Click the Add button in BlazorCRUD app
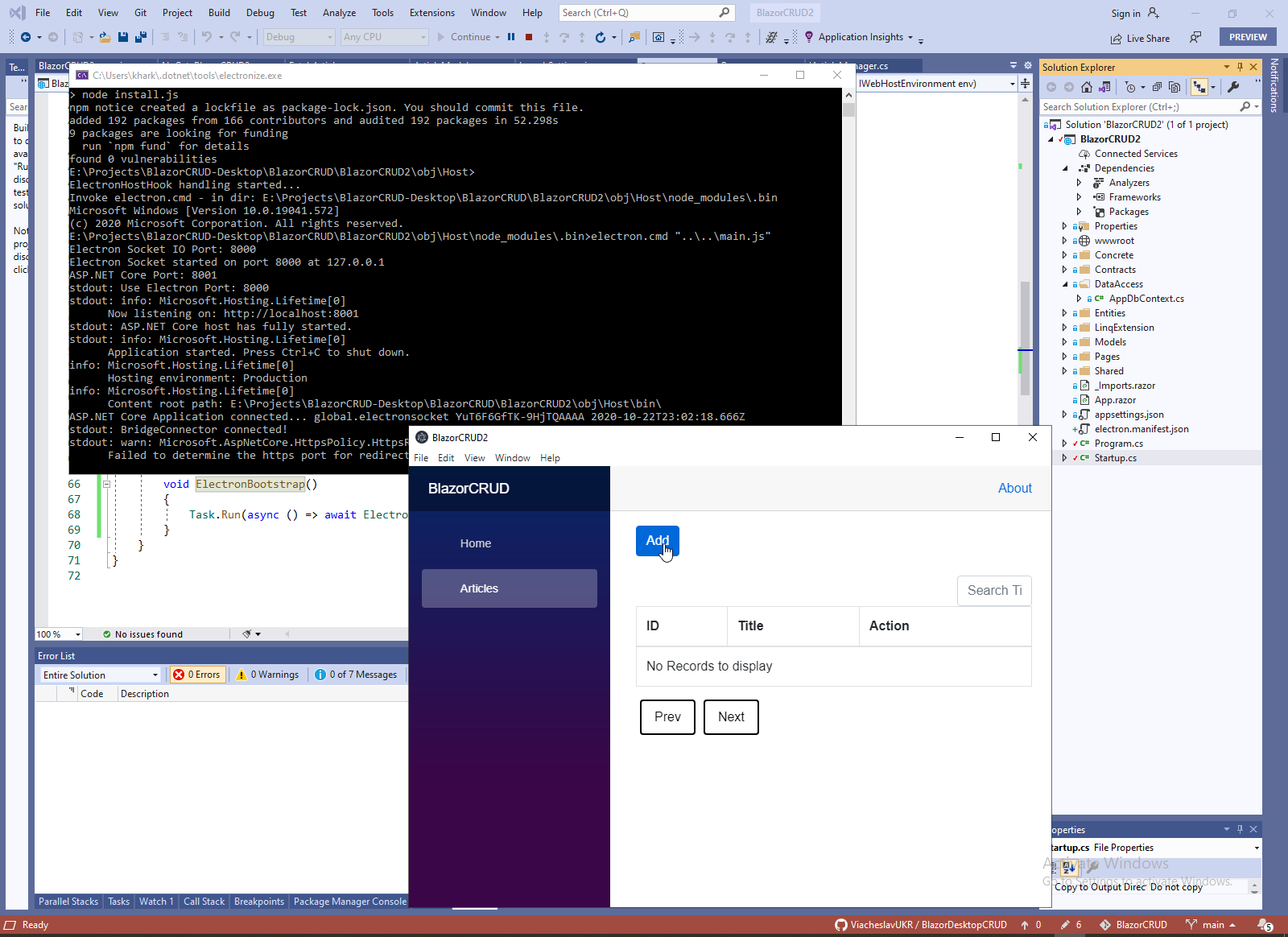 point(658,541)
